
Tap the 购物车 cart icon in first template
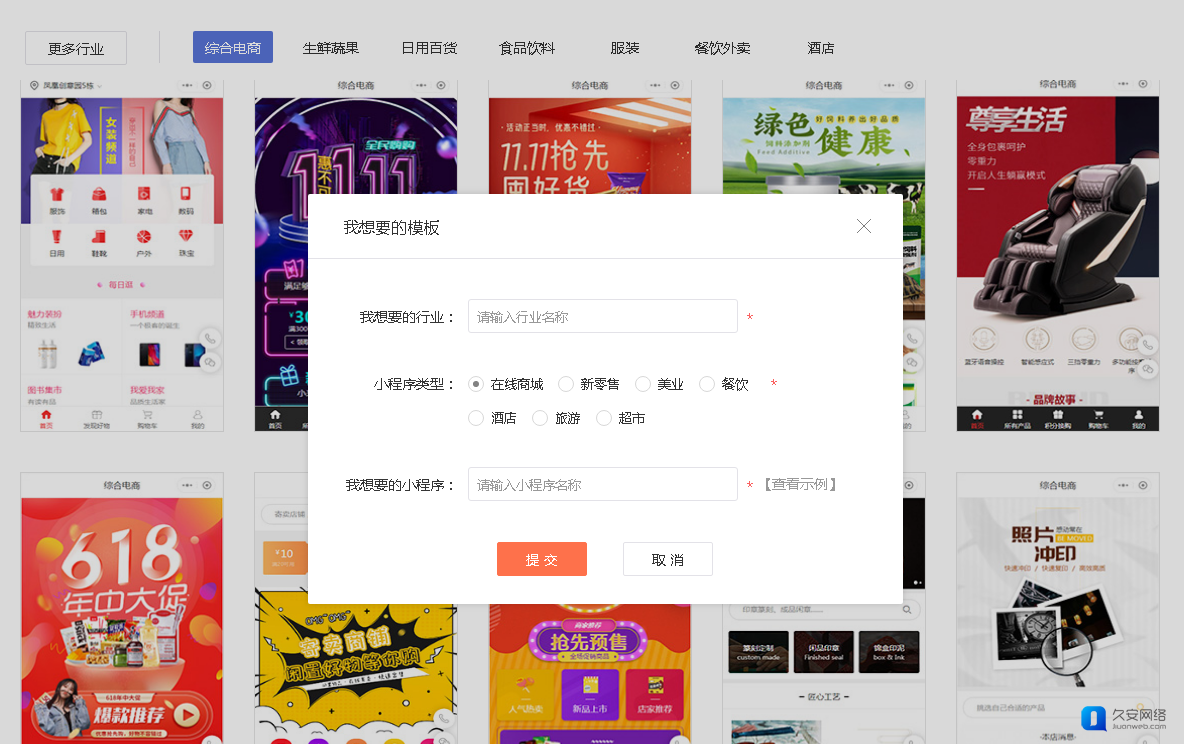(147, 416)
